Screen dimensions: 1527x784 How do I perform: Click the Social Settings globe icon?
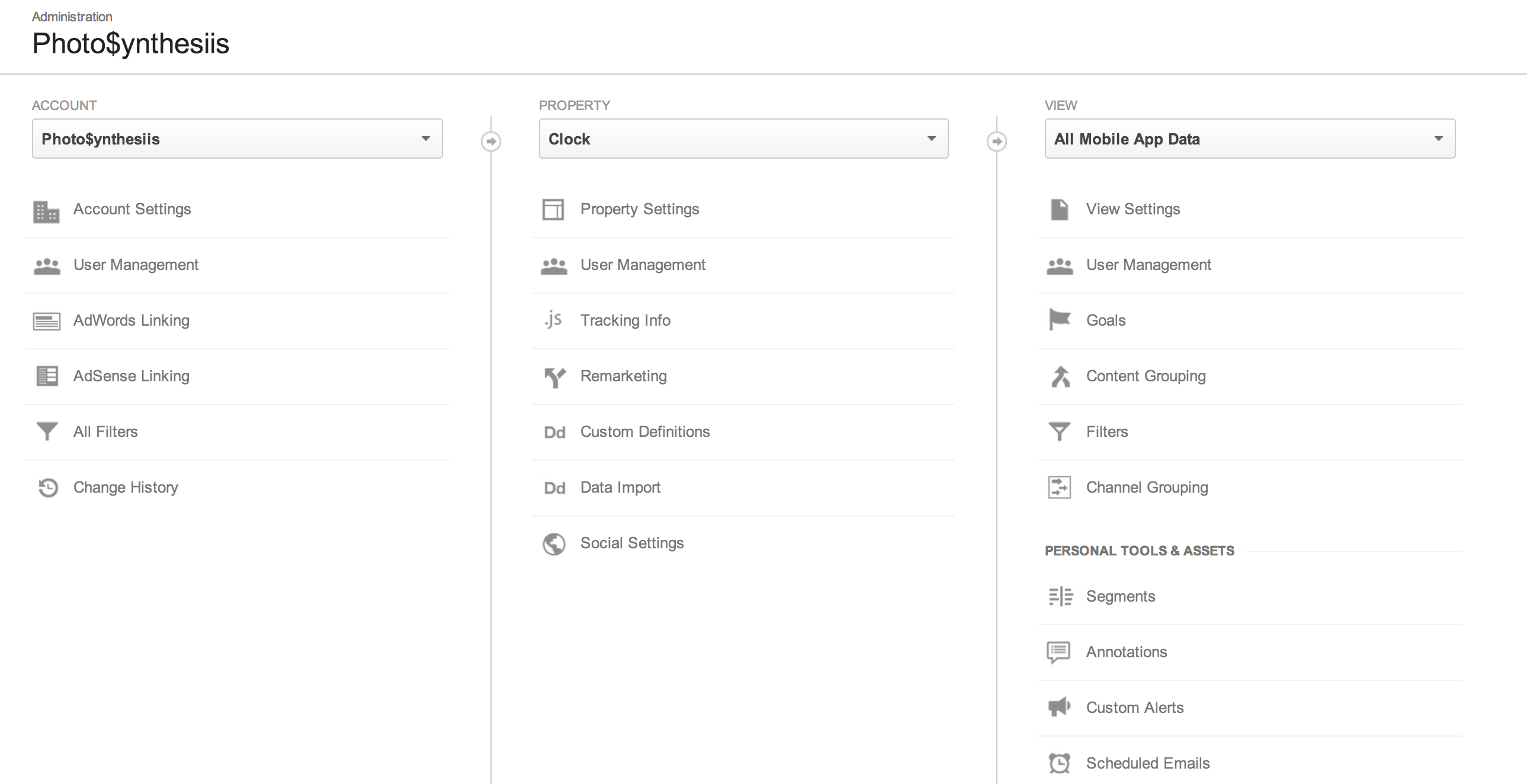point(554,544)
